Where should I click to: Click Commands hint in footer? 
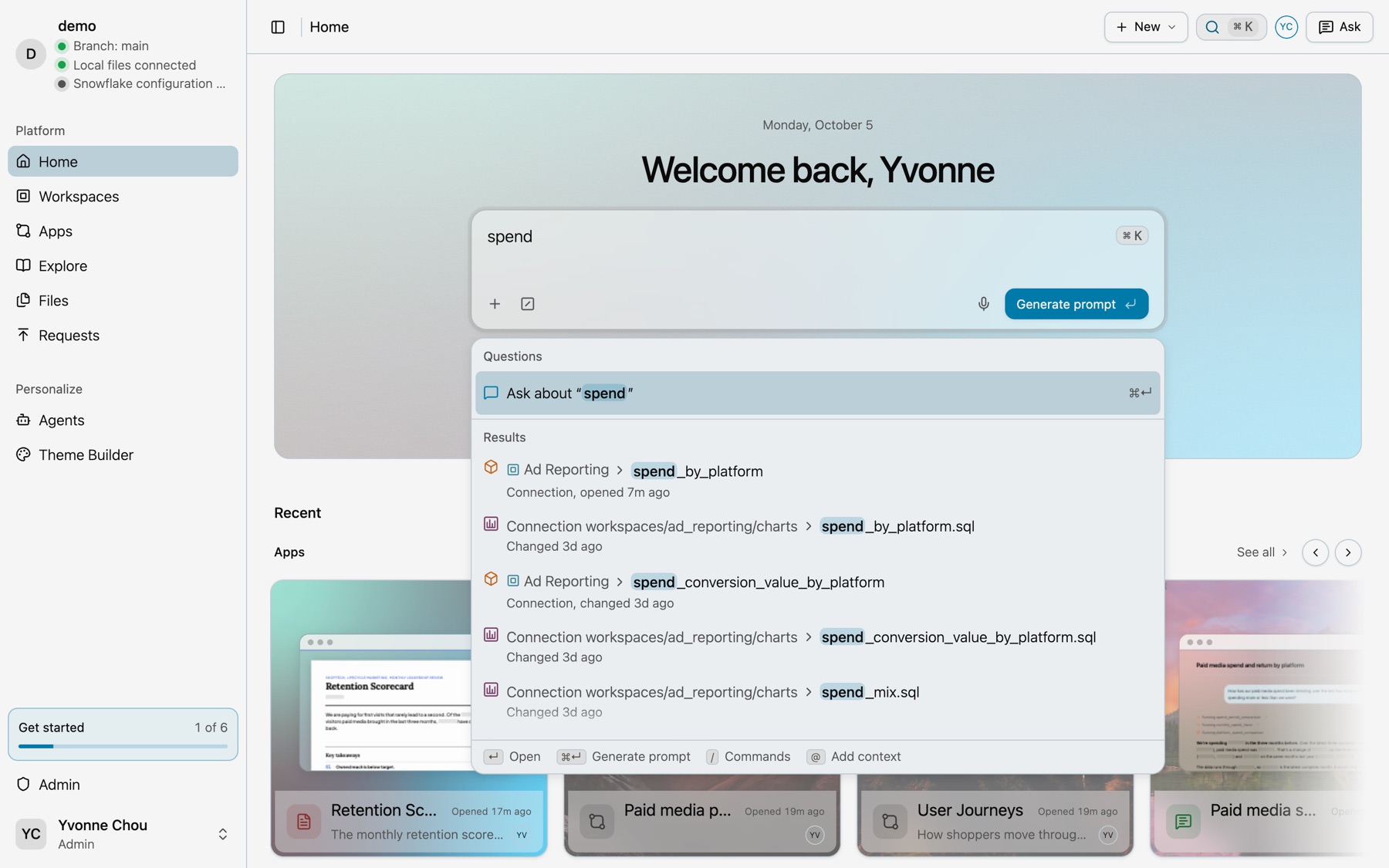pos(749,757)
